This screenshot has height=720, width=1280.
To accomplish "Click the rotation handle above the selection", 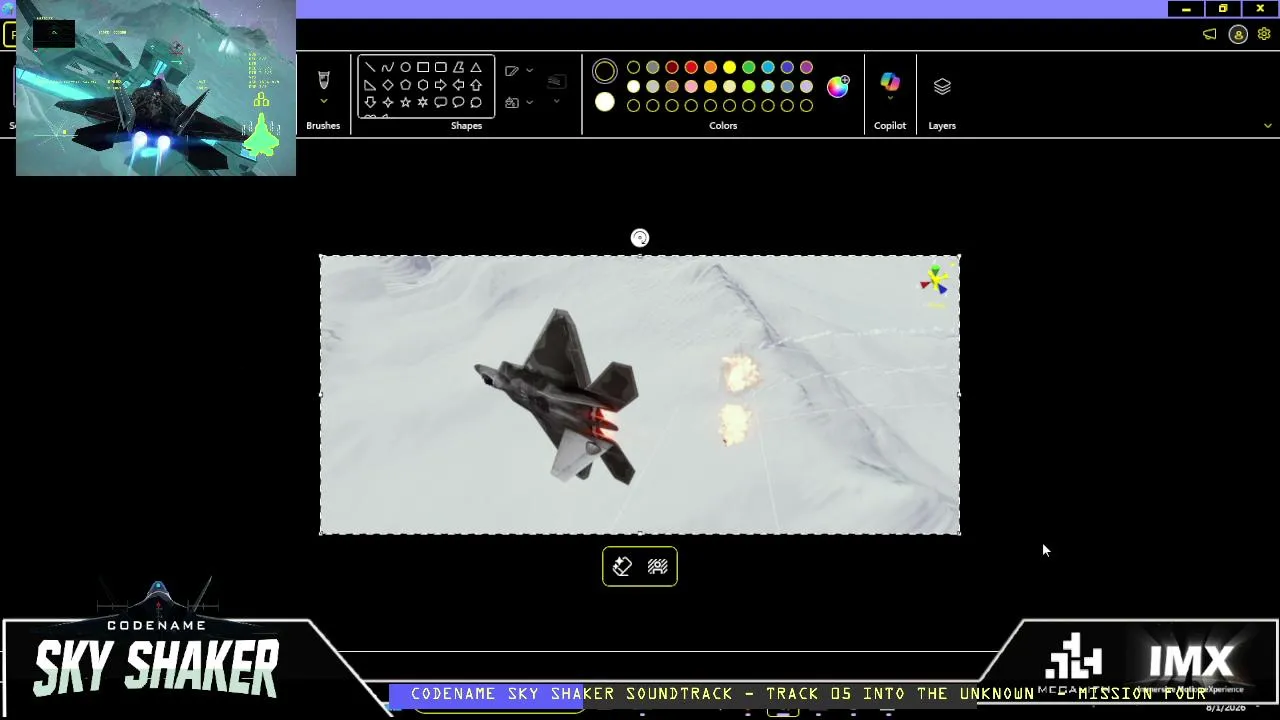I will [640, 238].
